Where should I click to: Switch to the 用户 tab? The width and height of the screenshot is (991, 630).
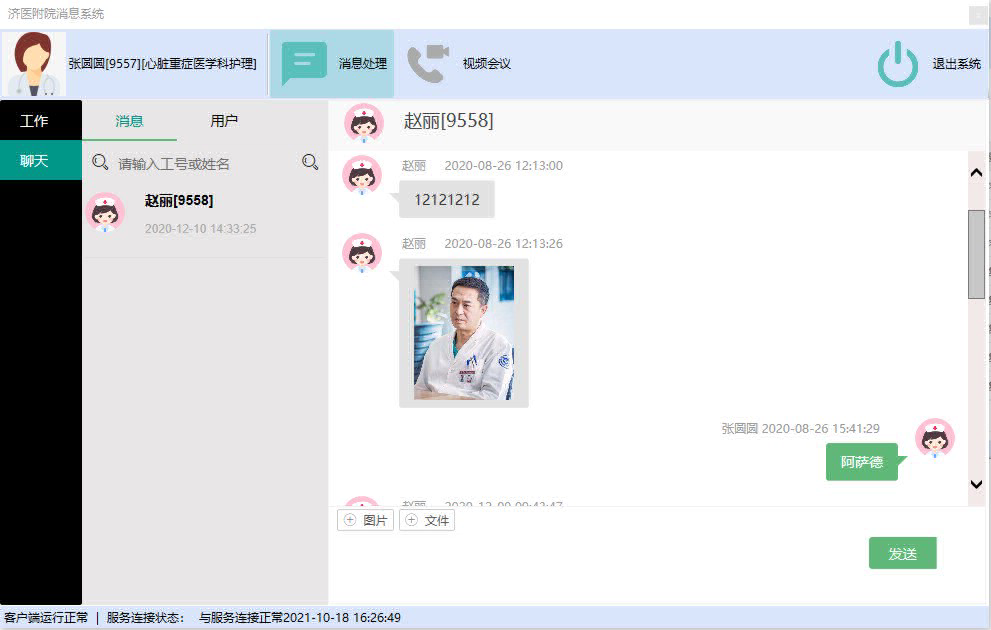click(x=224, y=121)
